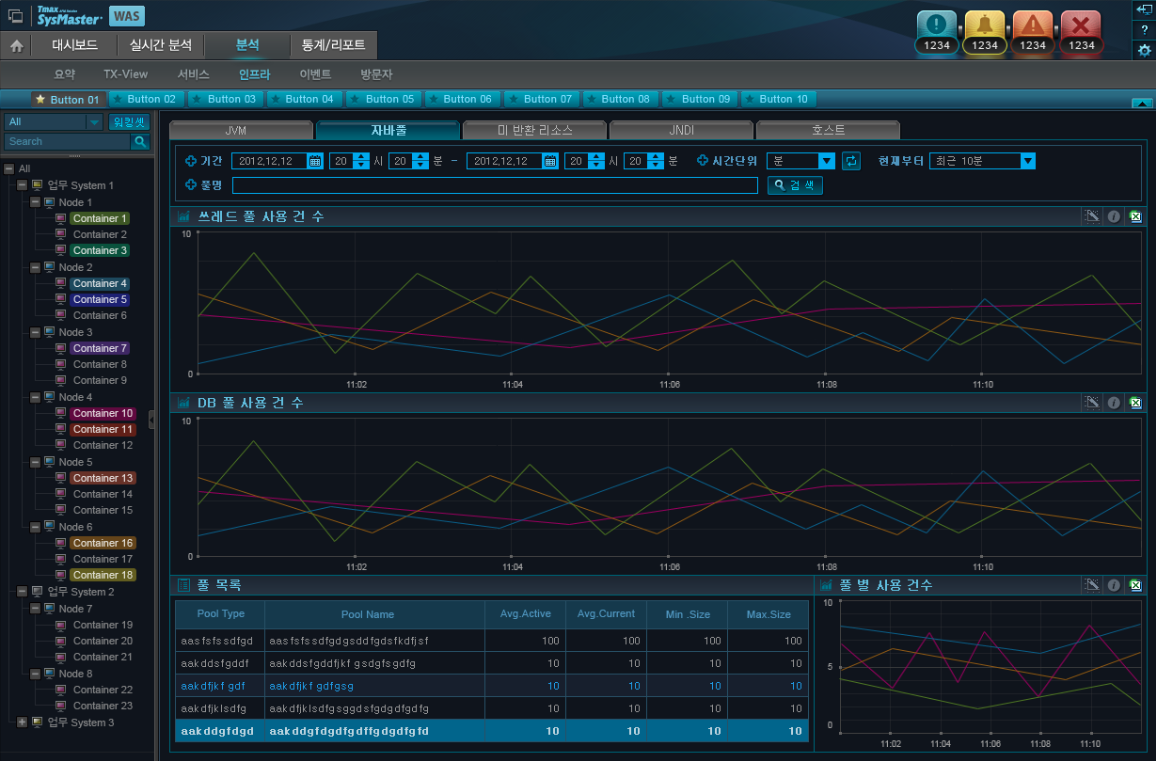
Task: Export the thread pool chart to Excel
Action: (1135, 217)
